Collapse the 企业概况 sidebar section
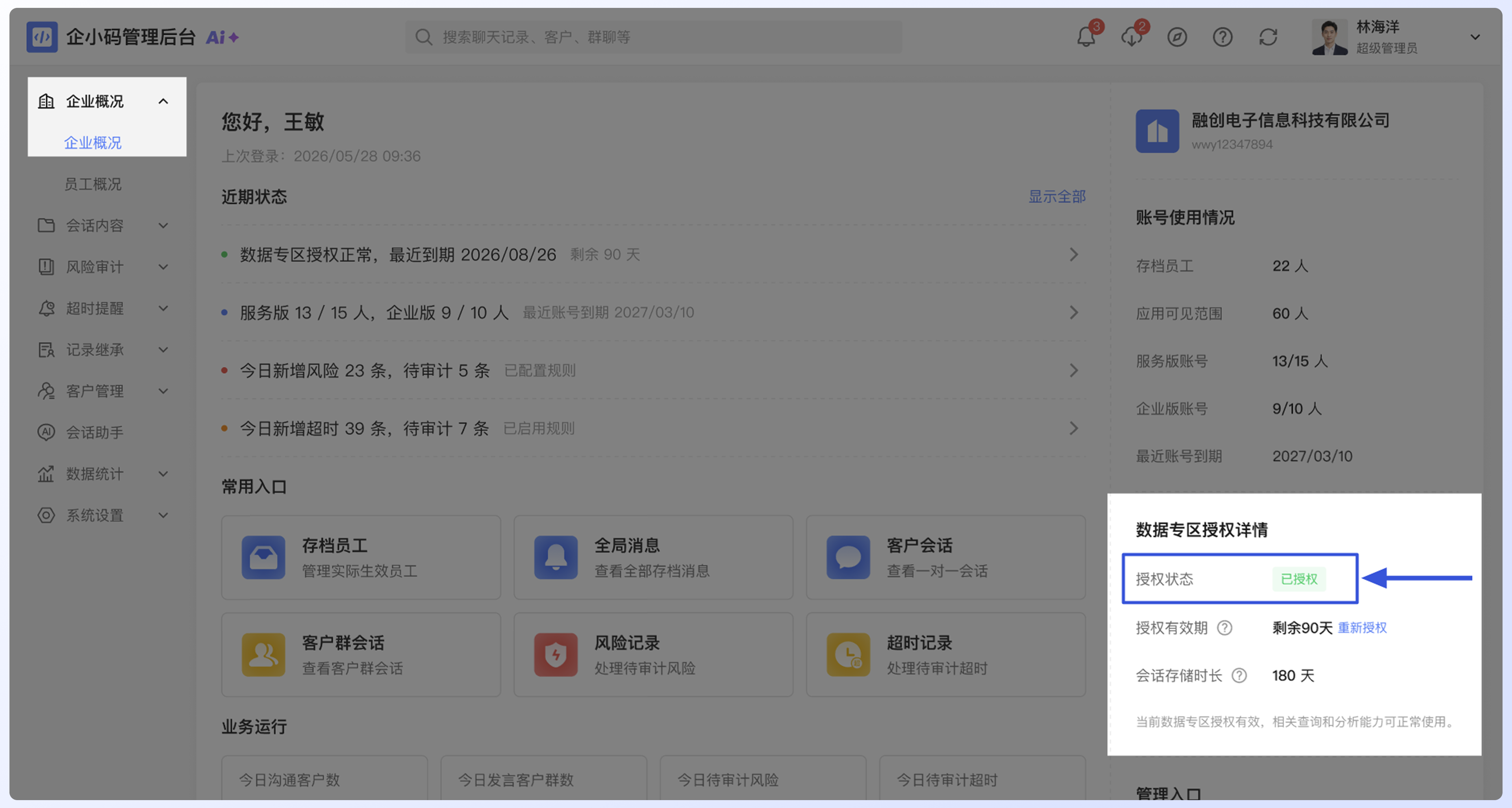Viewport: 1512px width, 808px height. click(x=163, y=102)
